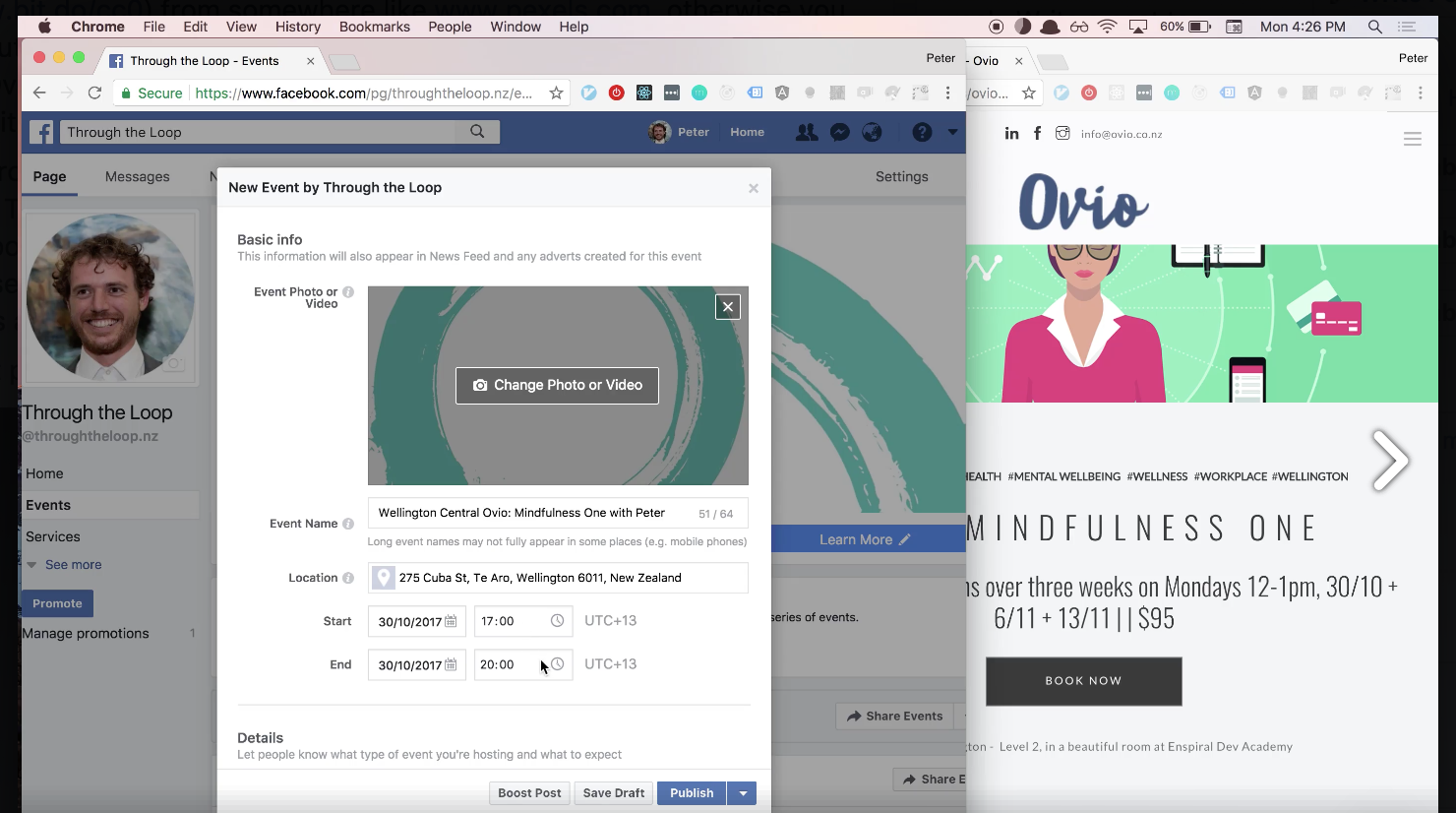Viewport: 1456px width, 813px height.
Task: Open the Instagram icon on Ovio site
Action: [1062, 134]
